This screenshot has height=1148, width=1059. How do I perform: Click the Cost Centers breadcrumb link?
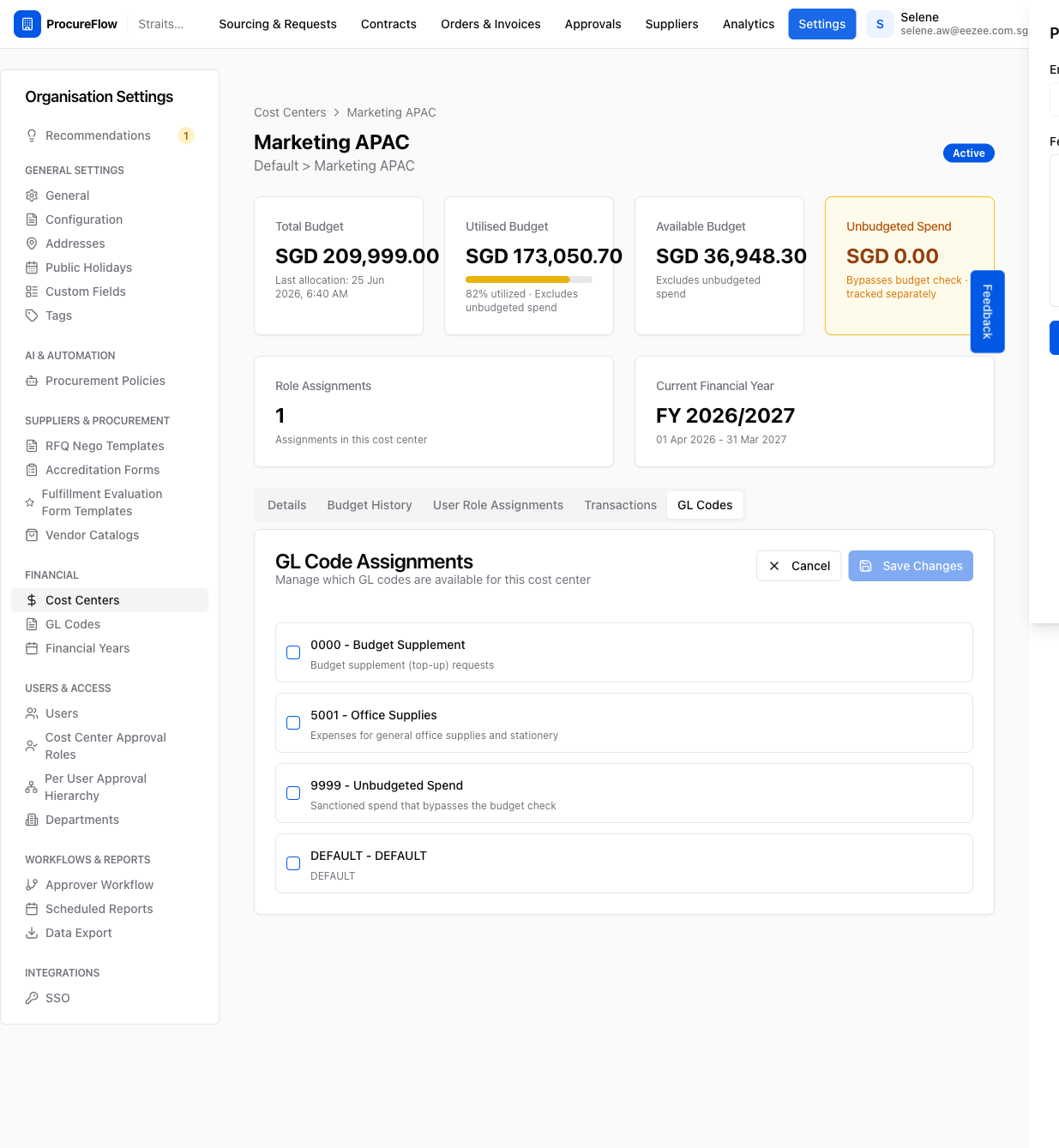[290, 112]
